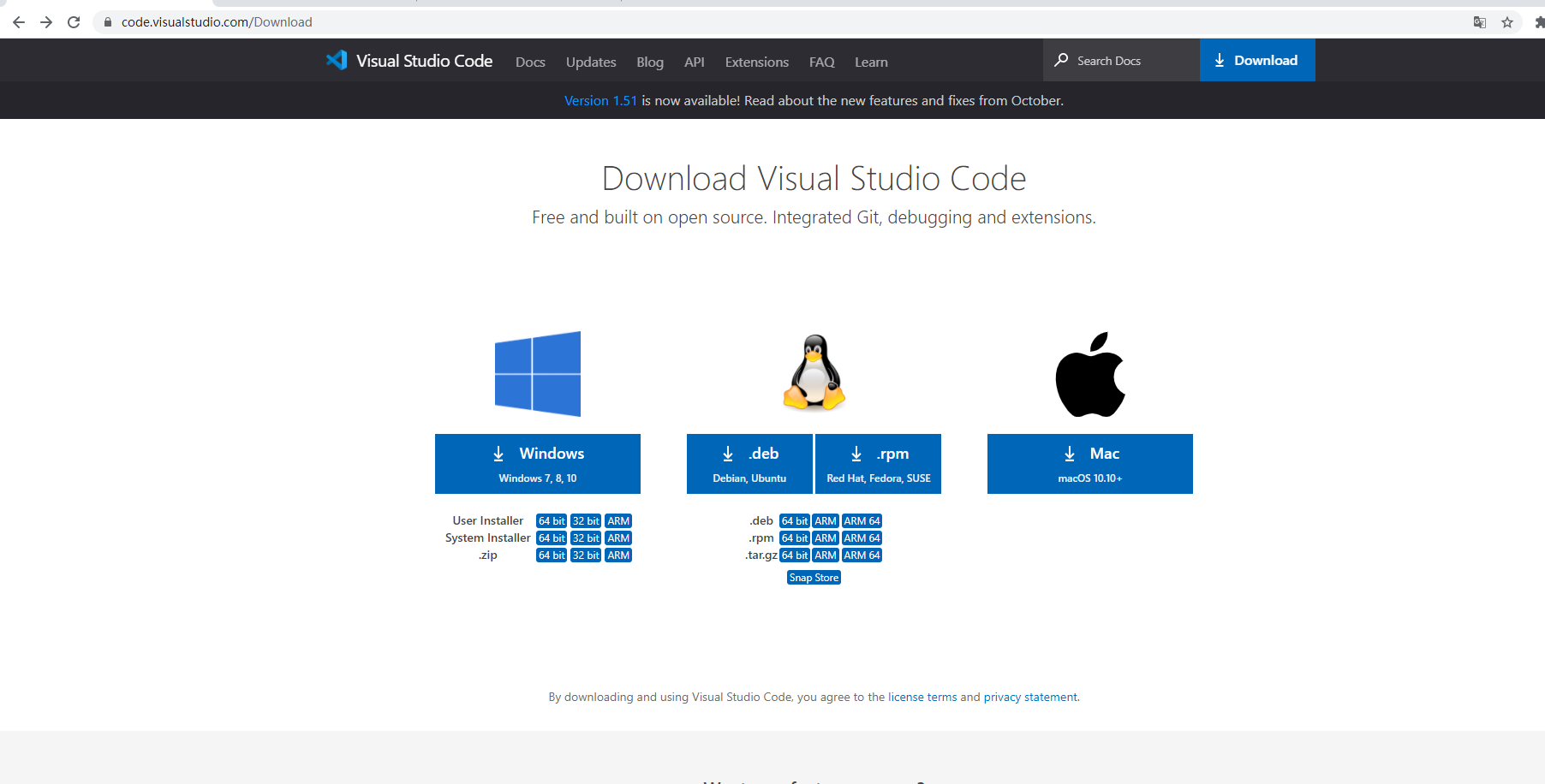This screenshot has height=784, width=1545.
Task: Open the privacy statement link
Action: (x=1030, y=698)
